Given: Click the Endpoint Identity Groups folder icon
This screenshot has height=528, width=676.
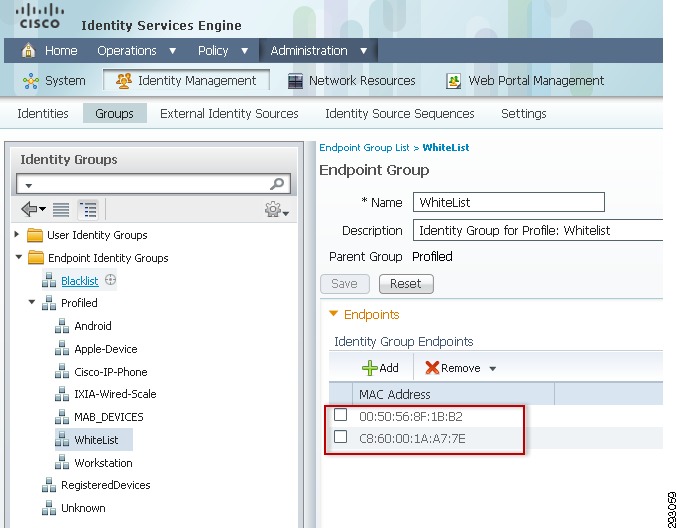Looking at the screenshot, I should click(x=36, y=258).
